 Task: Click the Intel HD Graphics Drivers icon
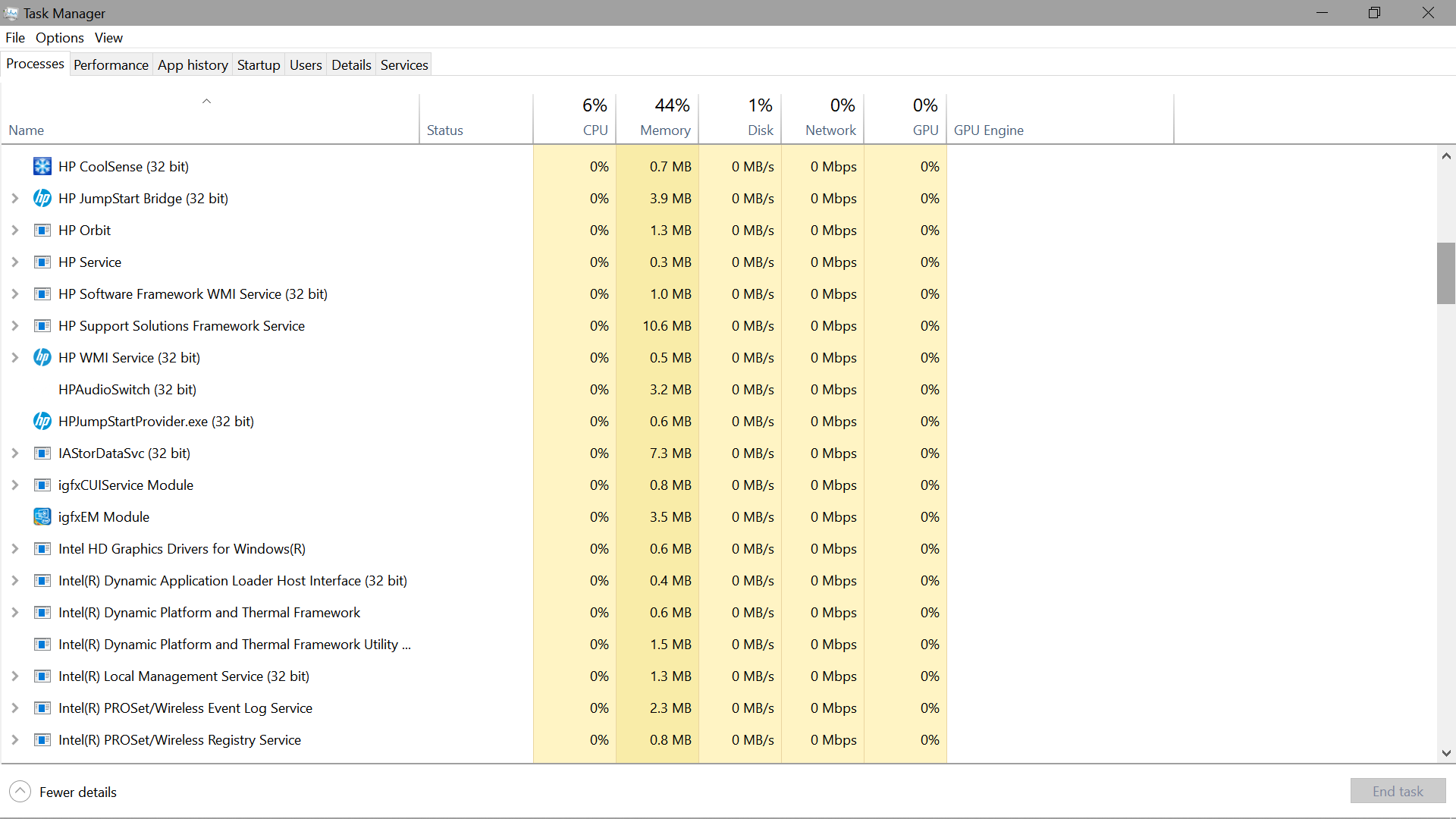[x=42, y=548]
